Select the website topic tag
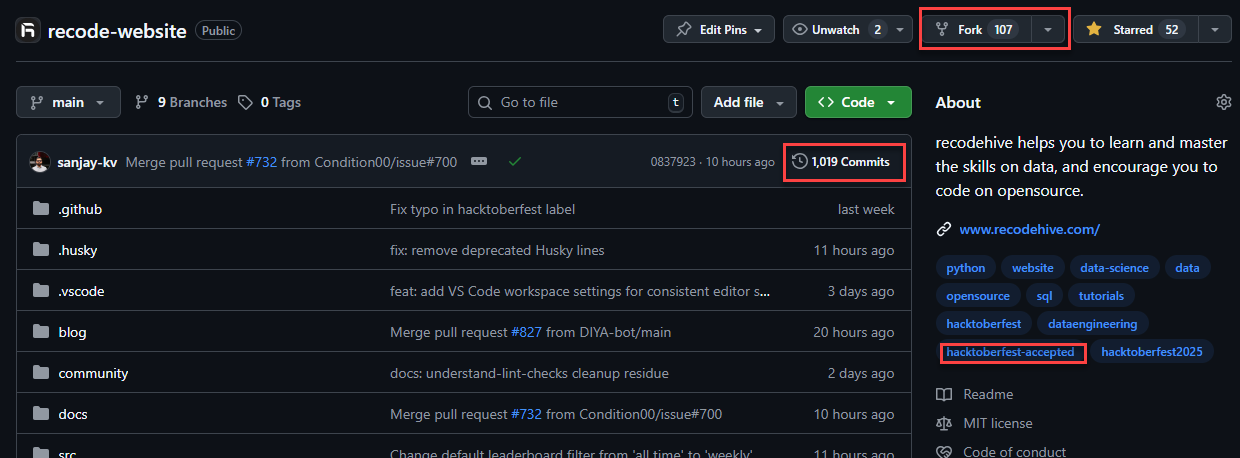 [x=1032, y=267]
